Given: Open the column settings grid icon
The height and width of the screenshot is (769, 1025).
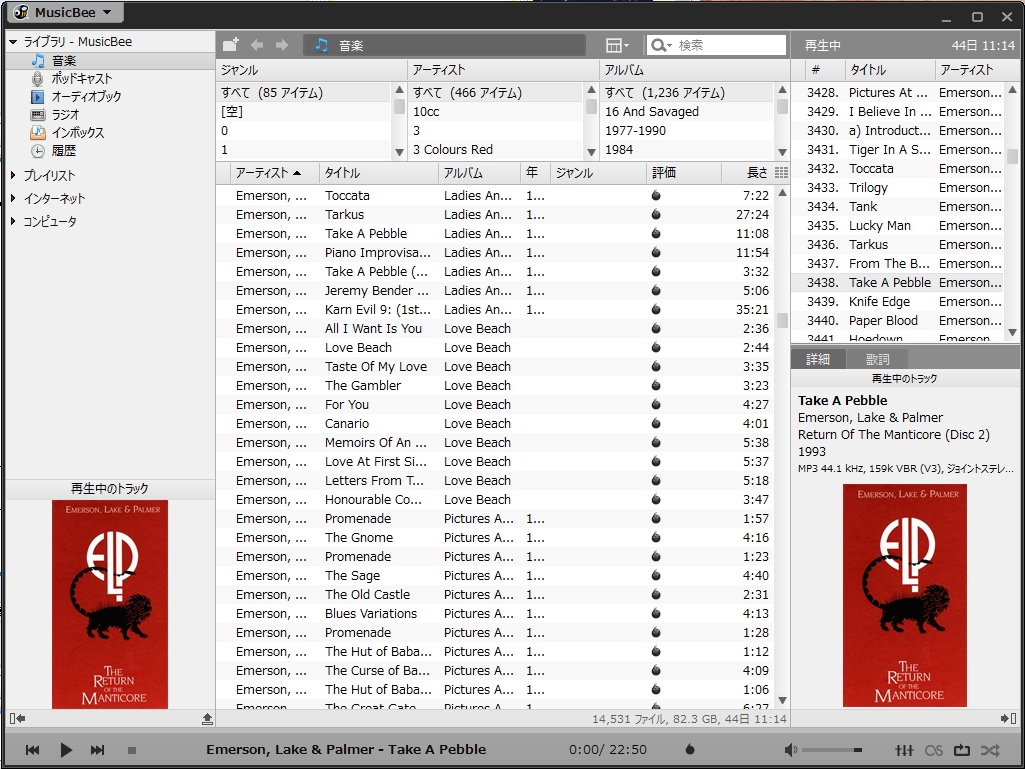Looking at the screenshot, I should (x=781, y=173).
